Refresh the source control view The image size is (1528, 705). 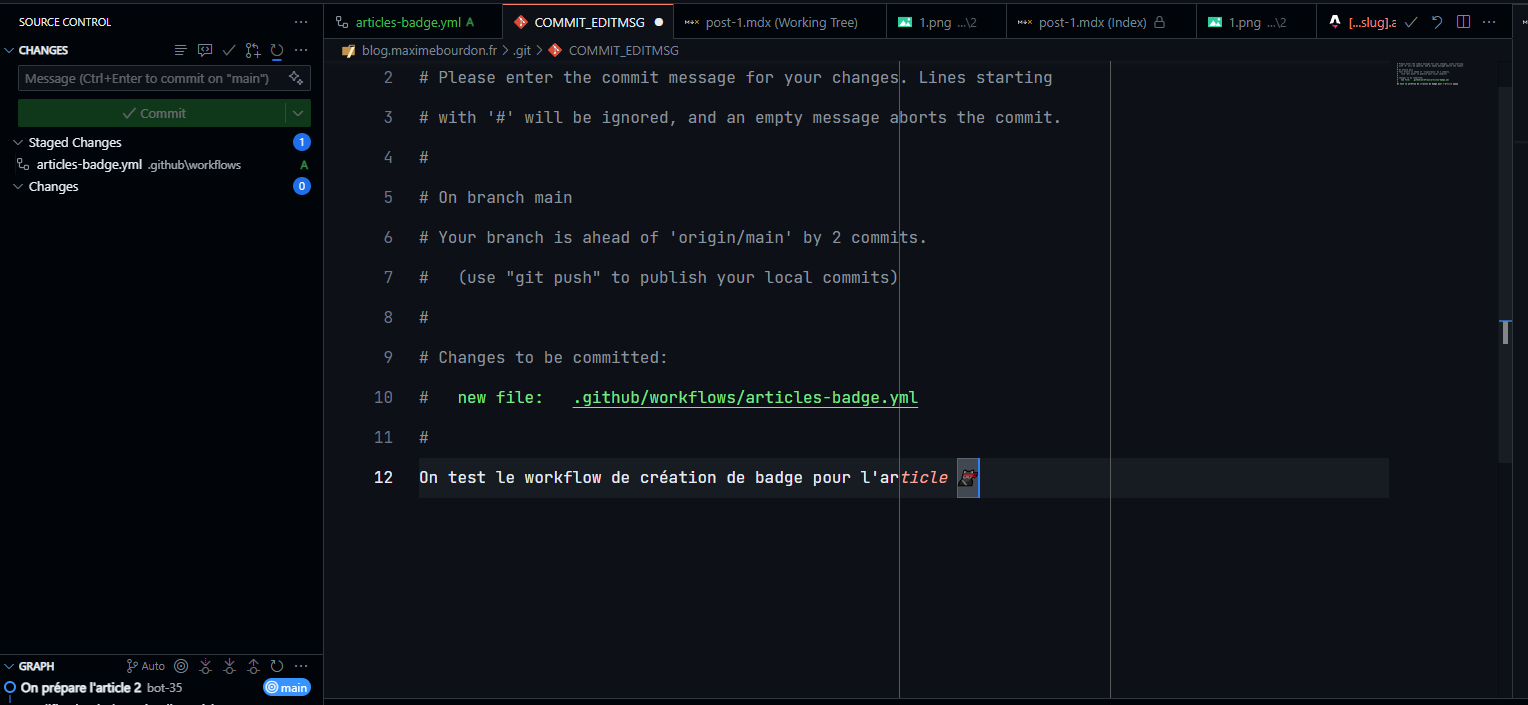(277, 49)
